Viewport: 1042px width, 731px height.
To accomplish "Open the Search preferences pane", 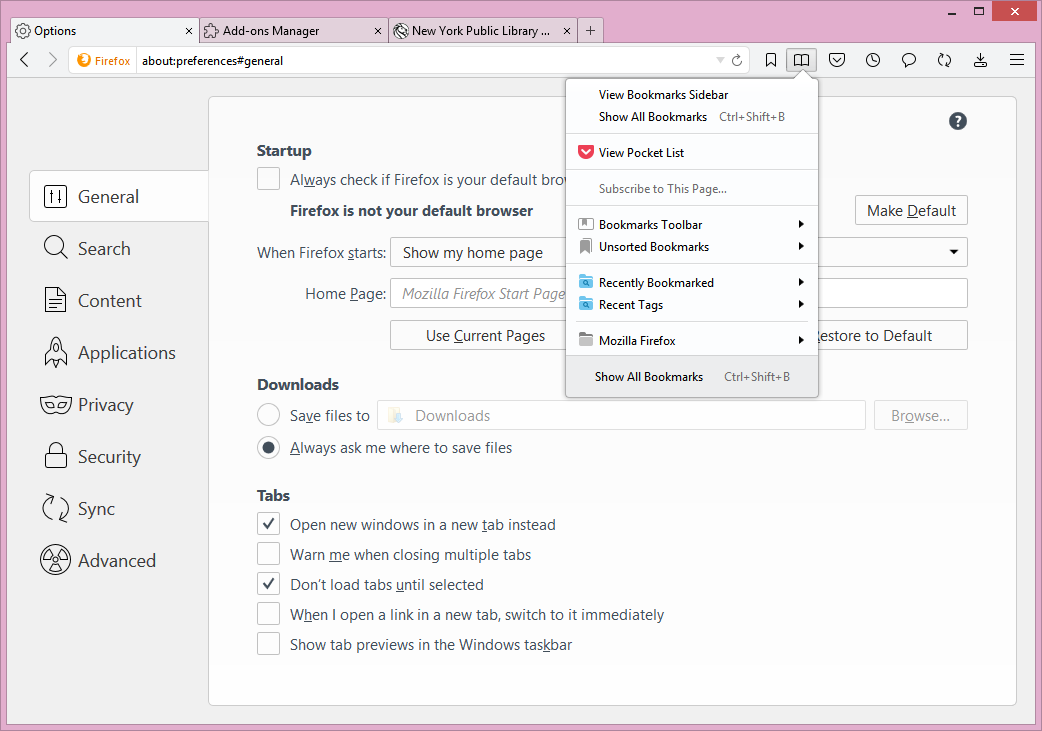I will tap(120, 249).
